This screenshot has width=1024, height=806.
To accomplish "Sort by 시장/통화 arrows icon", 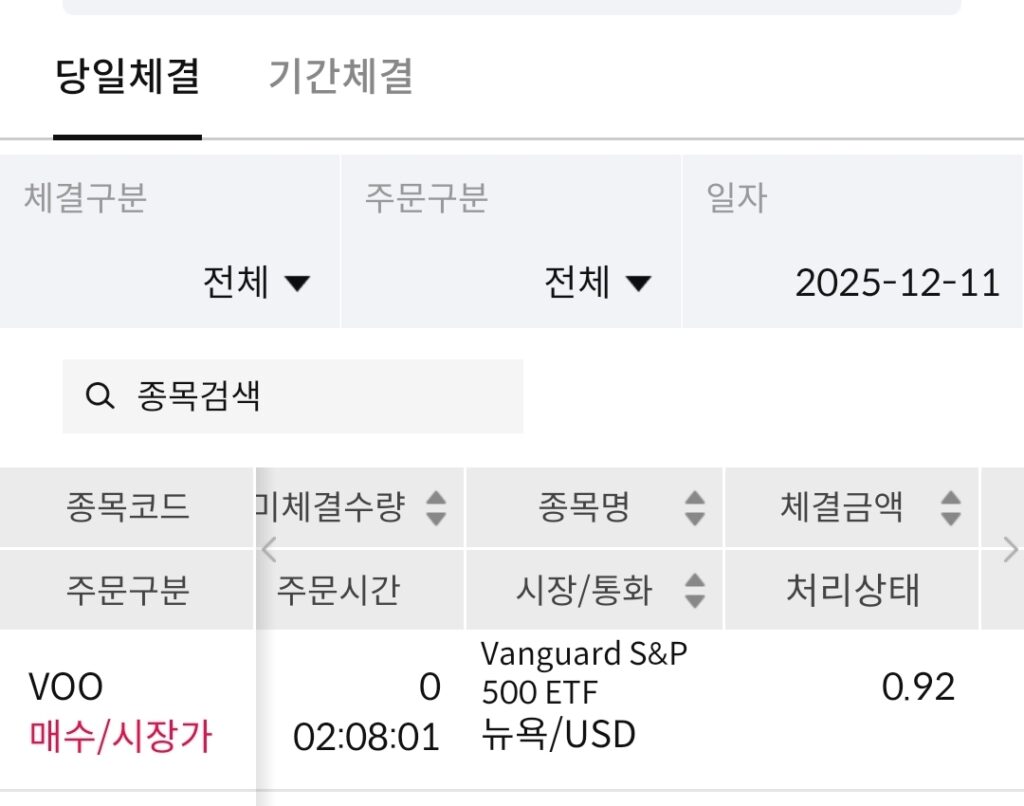I will pos(694,590).
